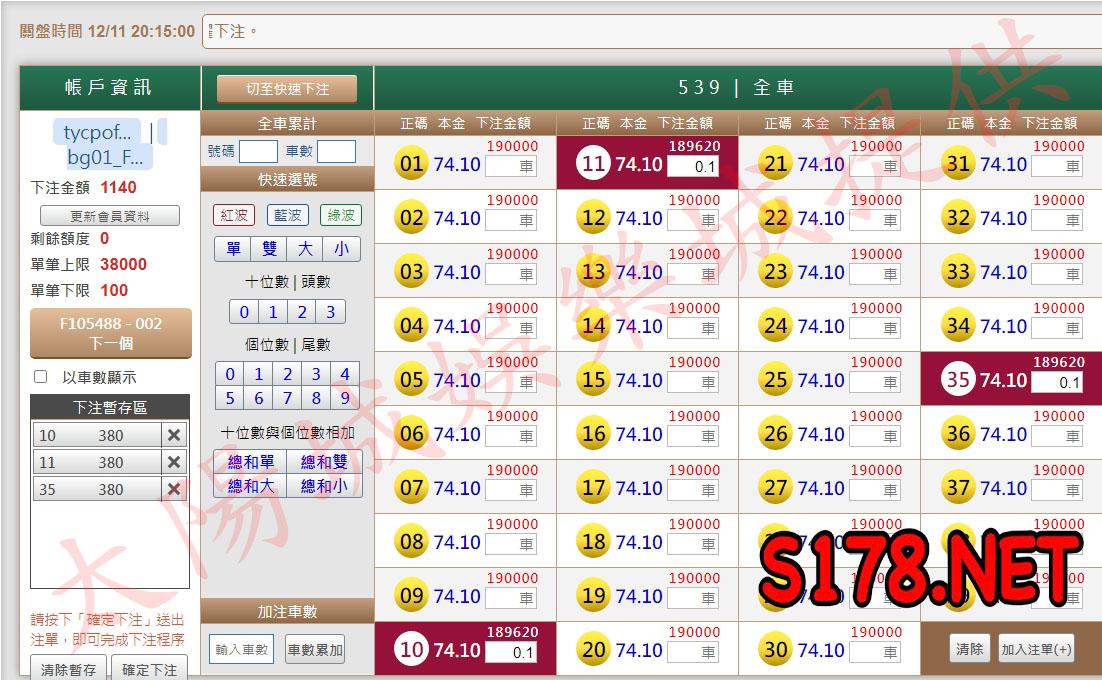Select units digit 7 under 個位數
The width and height of the screenshot is (1102, 680).
[x=287, y=398]
